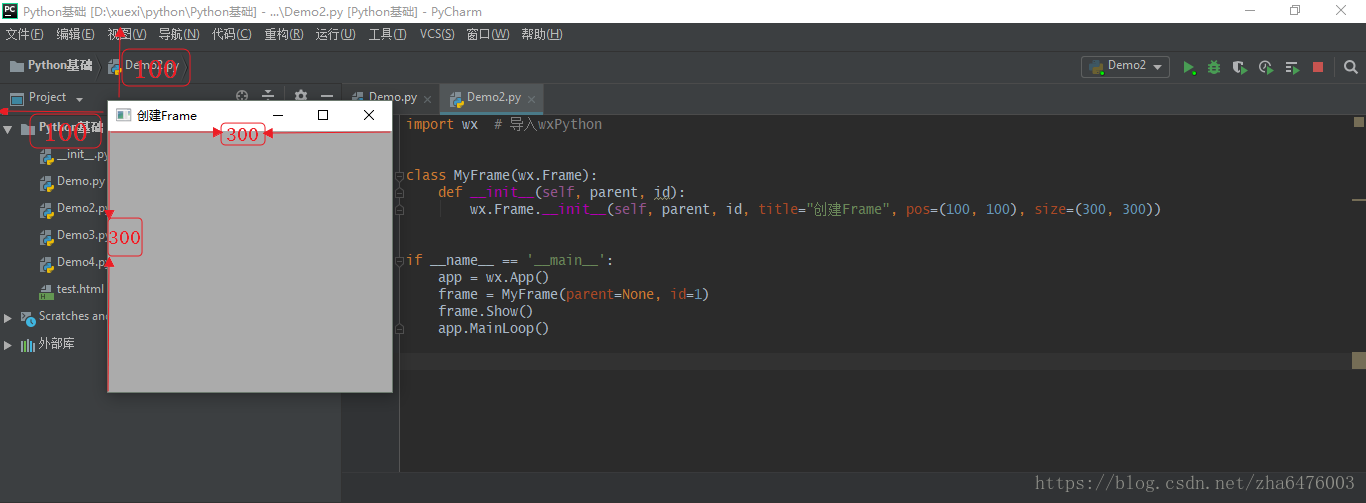Click the scrollbar marker beside caret line
The height and width of the screenshot is (503, 1366).
[1359, 361]
